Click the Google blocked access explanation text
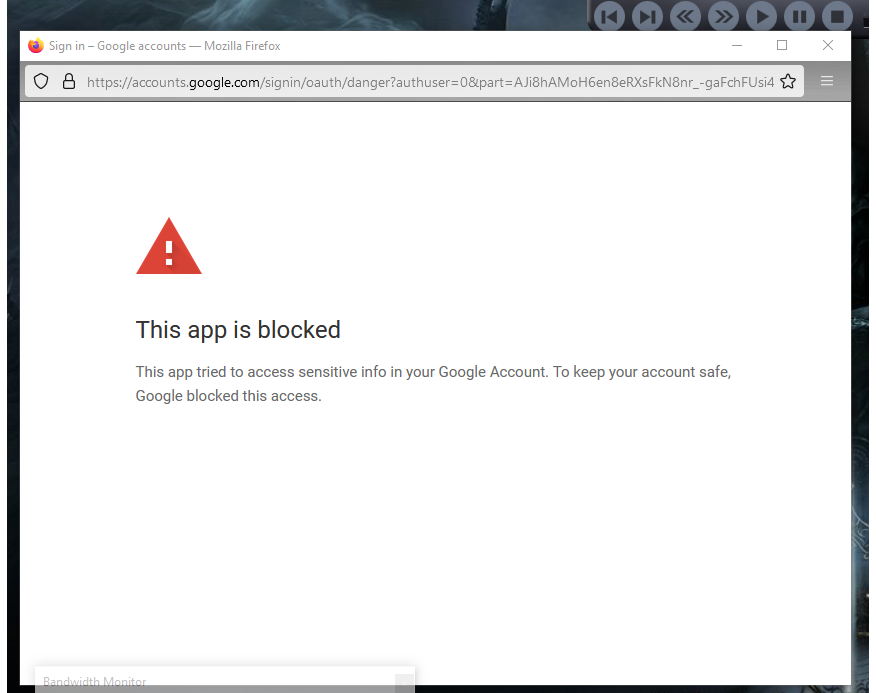 (433, 384)
